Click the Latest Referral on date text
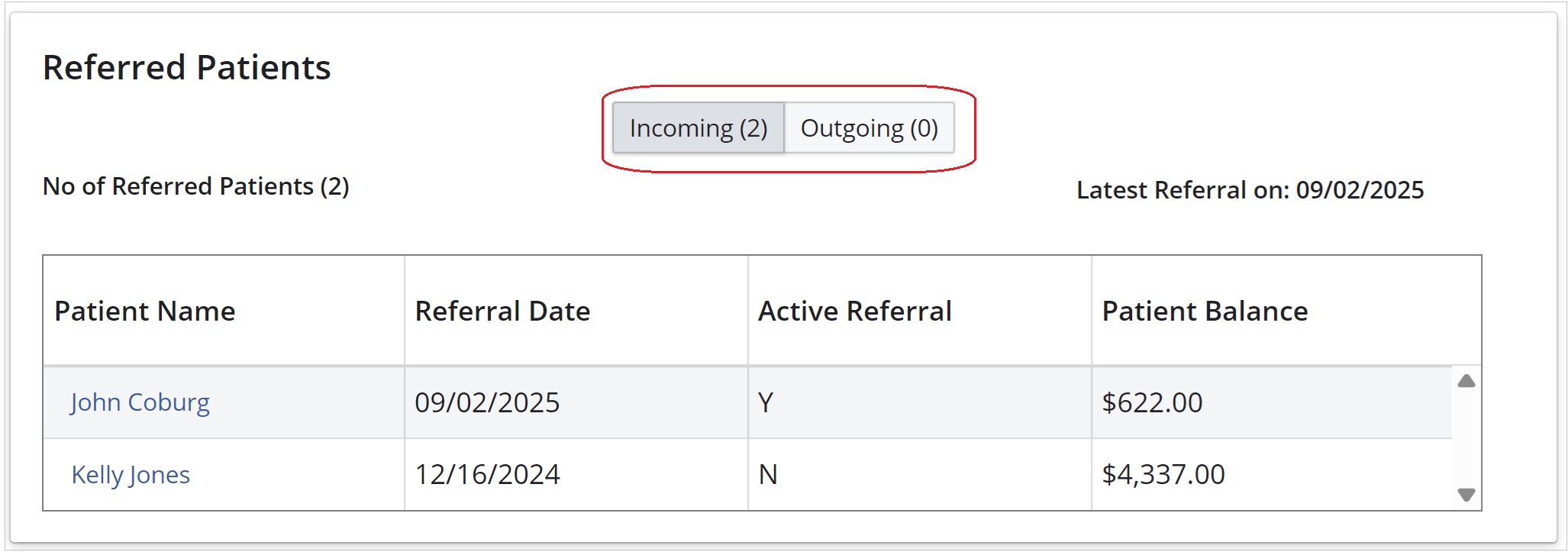The image size is (1568, 552). point(1250,190)
